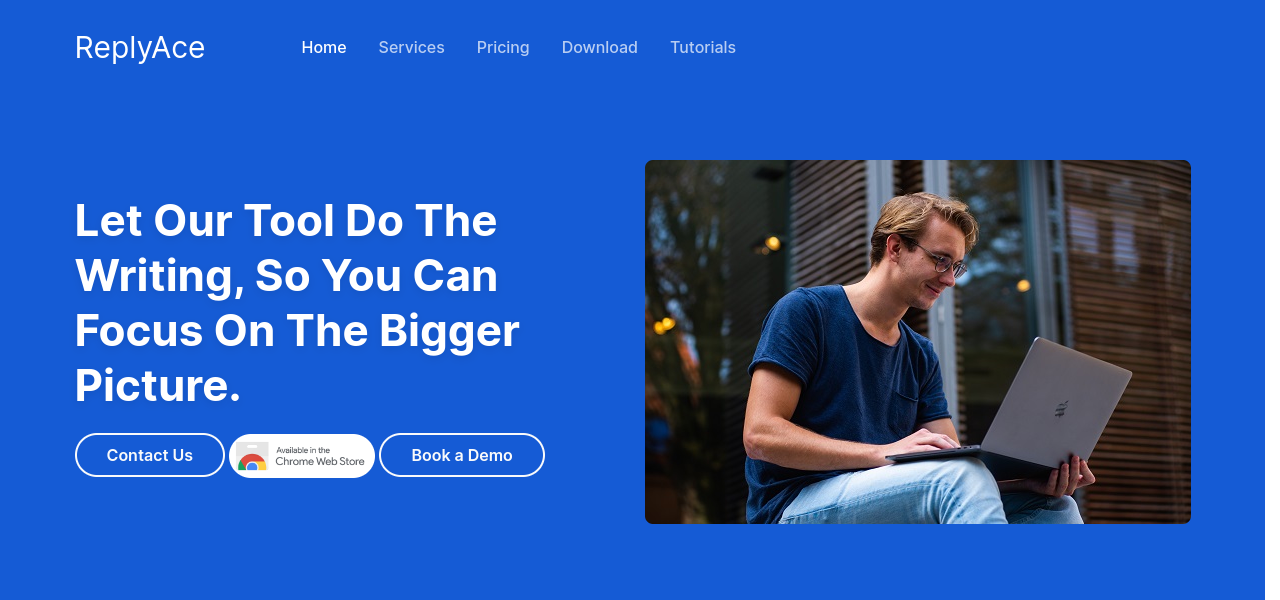Click the ReplyAce logo
The height and width of the screenshot is (600, 1280).
[x=140, y=47]
